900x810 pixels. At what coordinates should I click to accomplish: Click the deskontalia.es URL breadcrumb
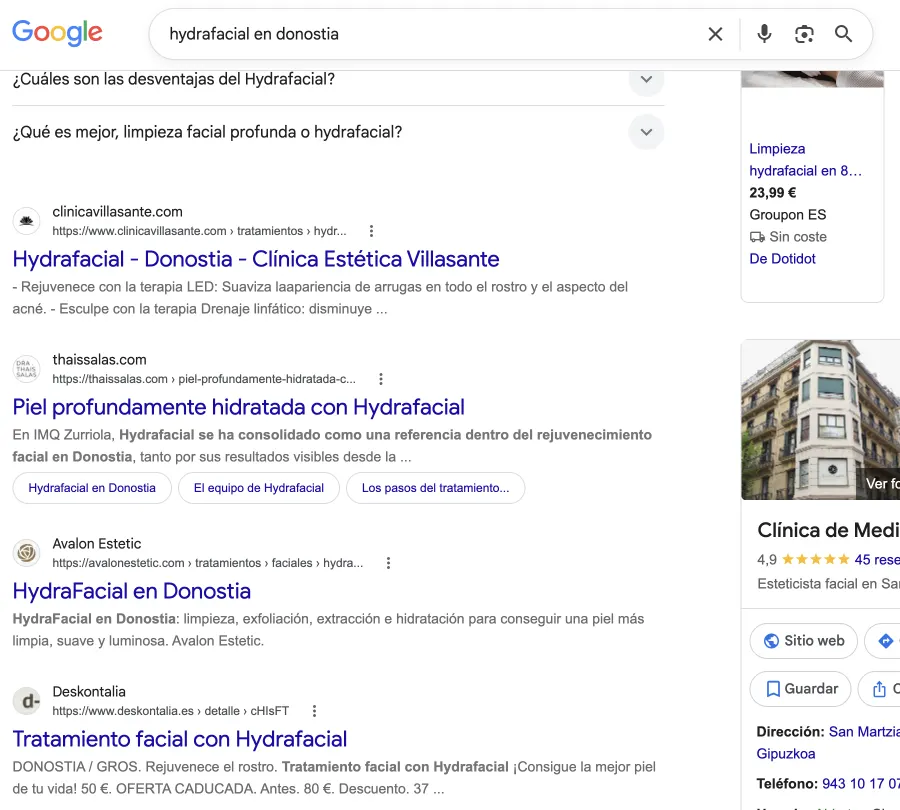point(170,711)
